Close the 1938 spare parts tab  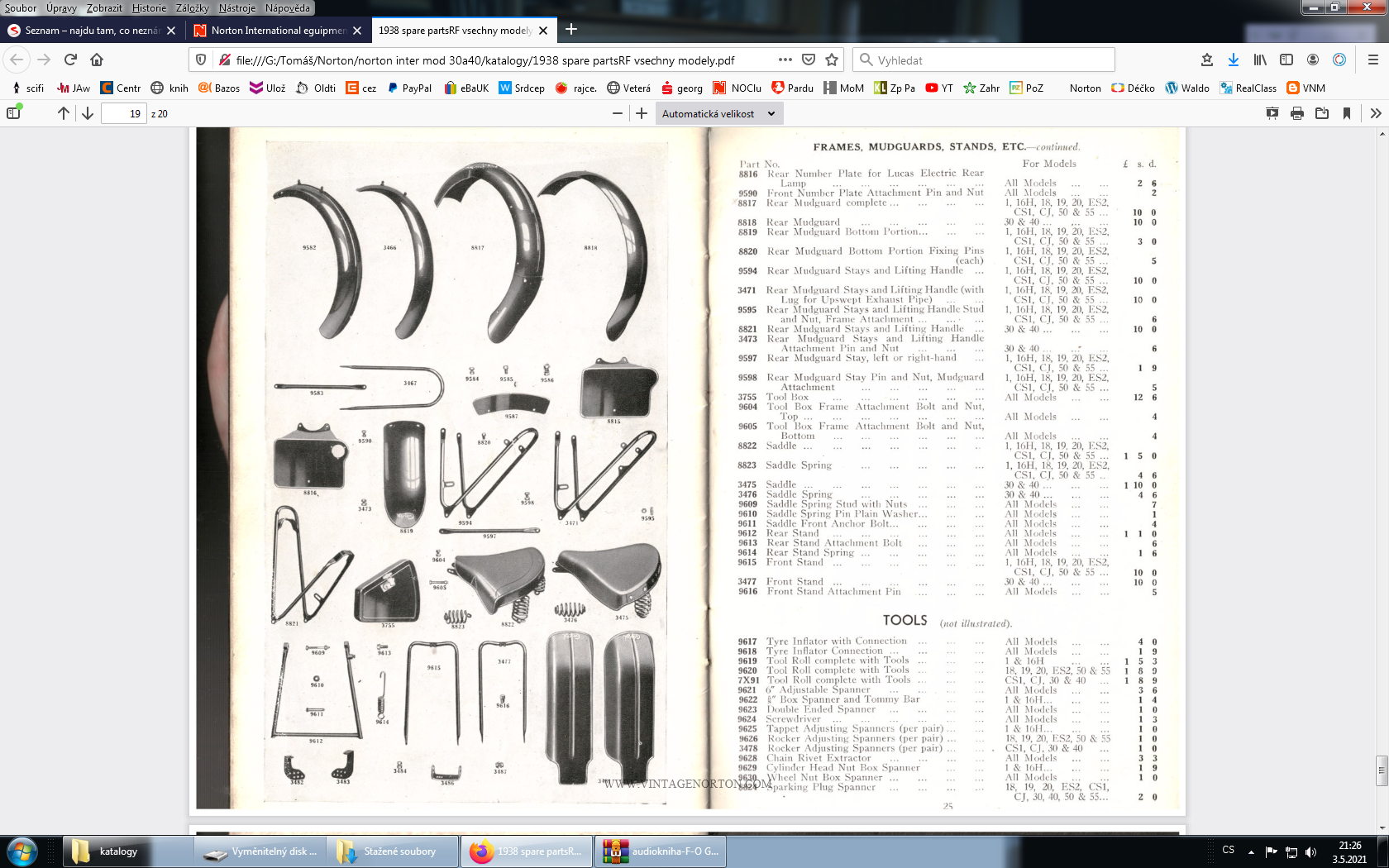543,31
